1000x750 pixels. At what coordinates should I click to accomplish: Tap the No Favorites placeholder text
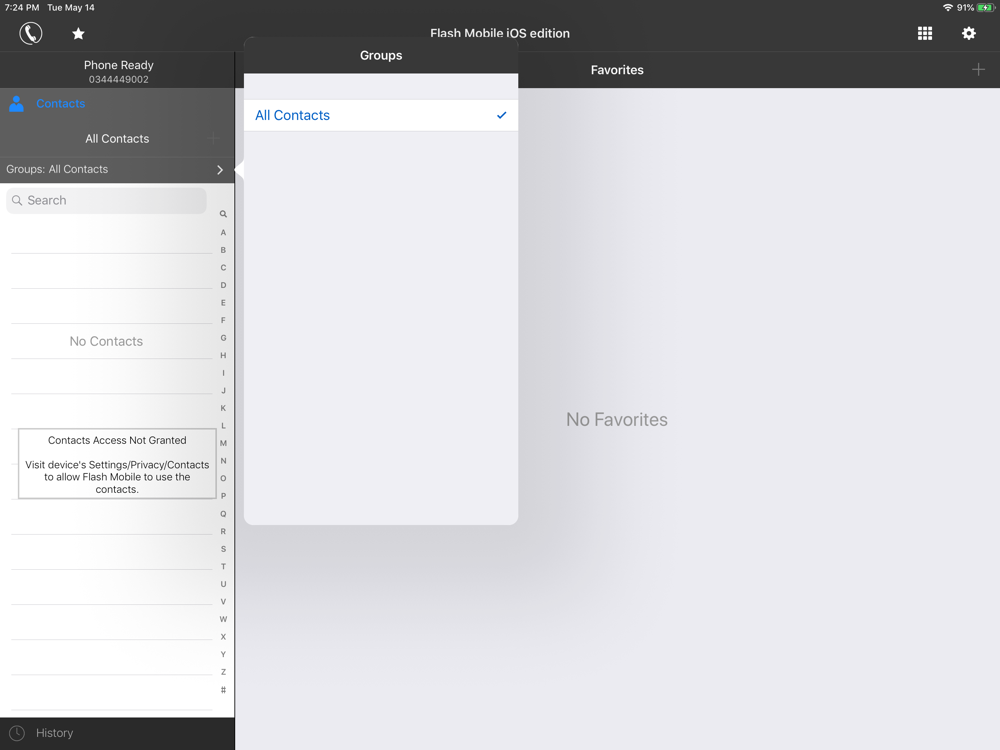[617, 420]
